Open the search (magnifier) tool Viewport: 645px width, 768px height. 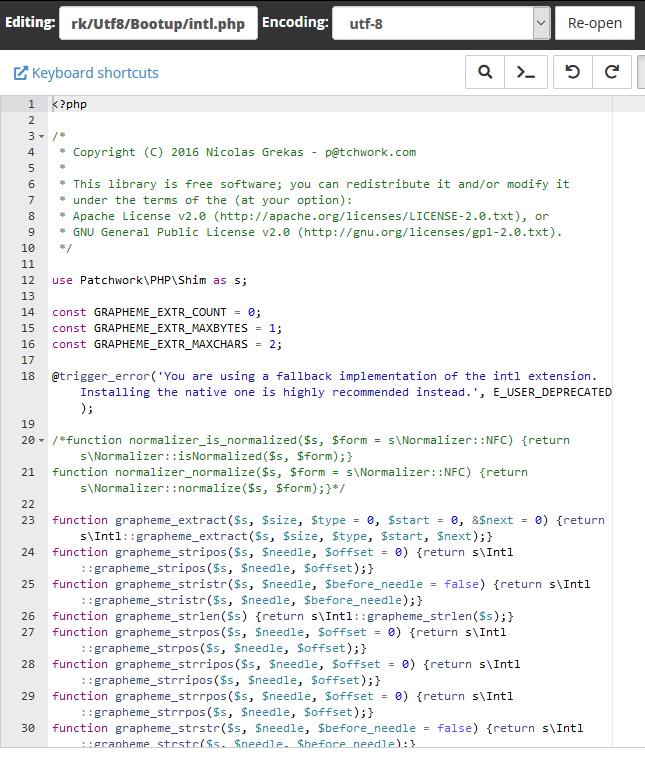point(485,72)
